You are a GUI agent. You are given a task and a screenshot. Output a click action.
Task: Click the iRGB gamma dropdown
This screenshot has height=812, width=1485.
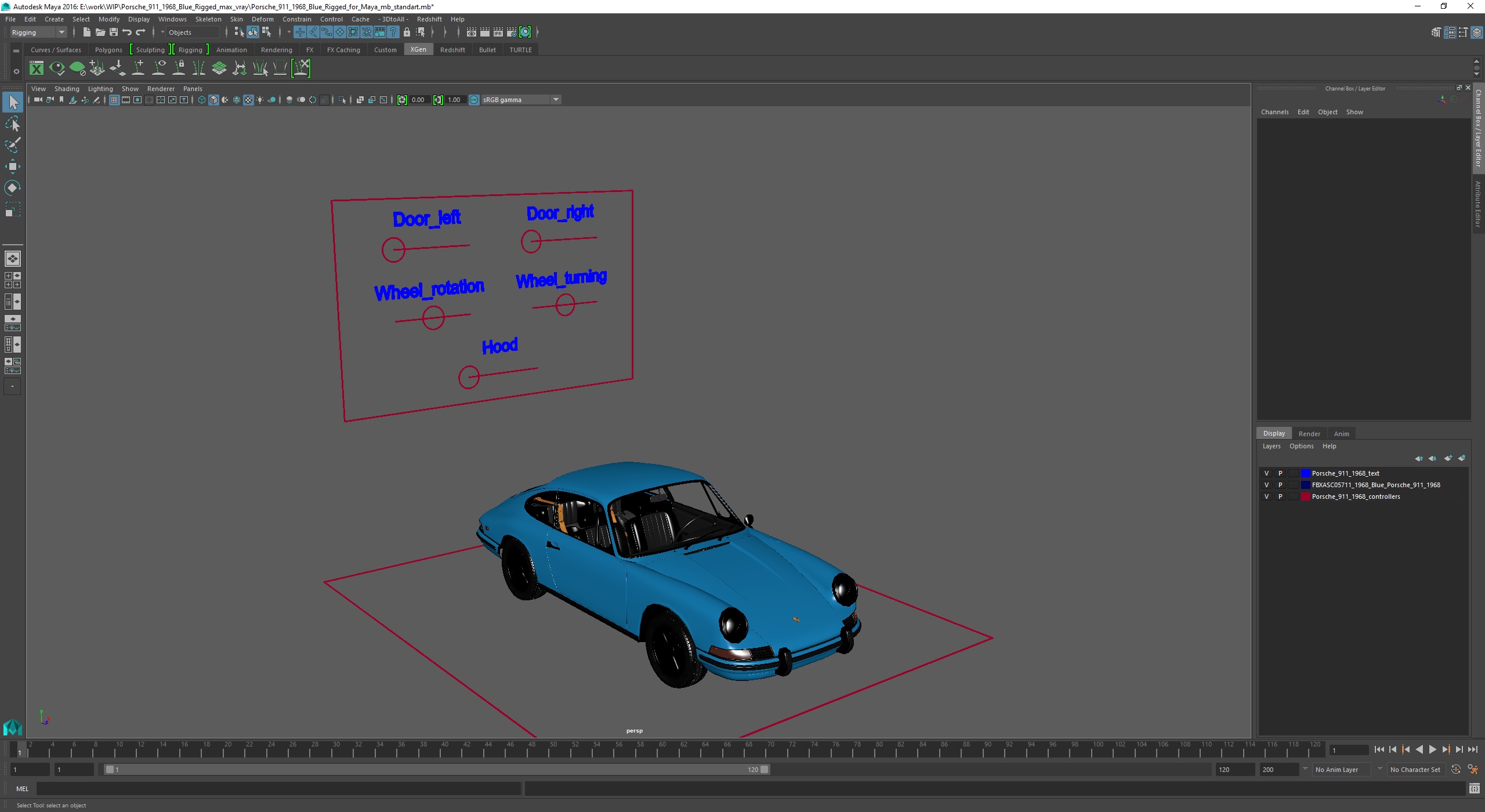point(515,99)
